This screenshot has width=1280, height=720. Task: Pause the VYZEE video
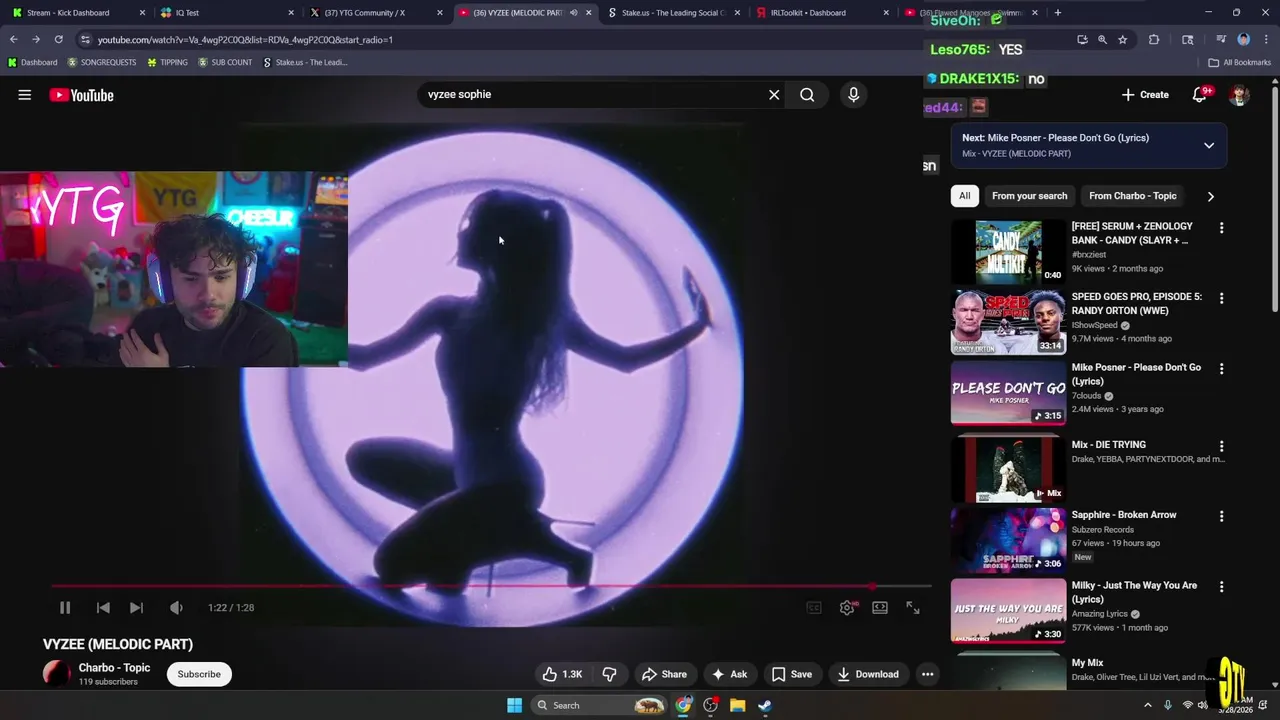[65, 608]
